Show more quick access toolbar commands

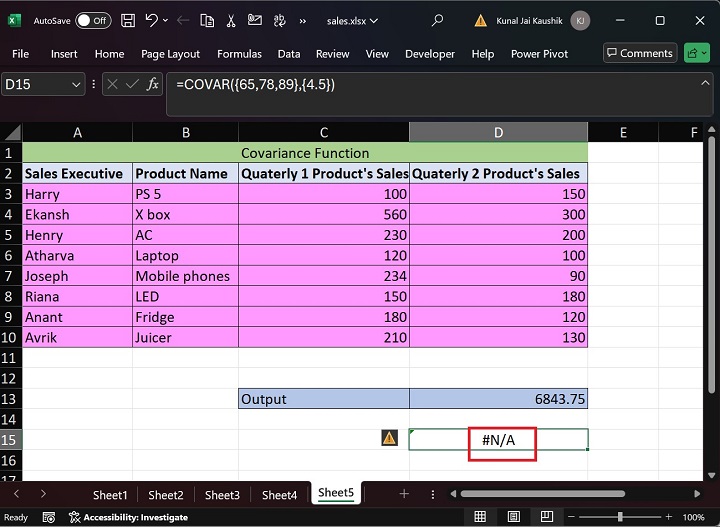[303, 20]
